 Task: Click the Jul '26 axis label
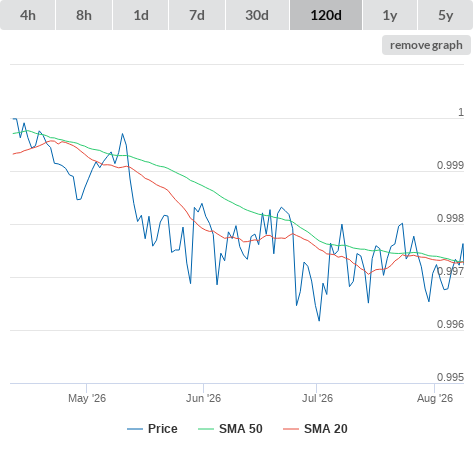pos(317,398)
